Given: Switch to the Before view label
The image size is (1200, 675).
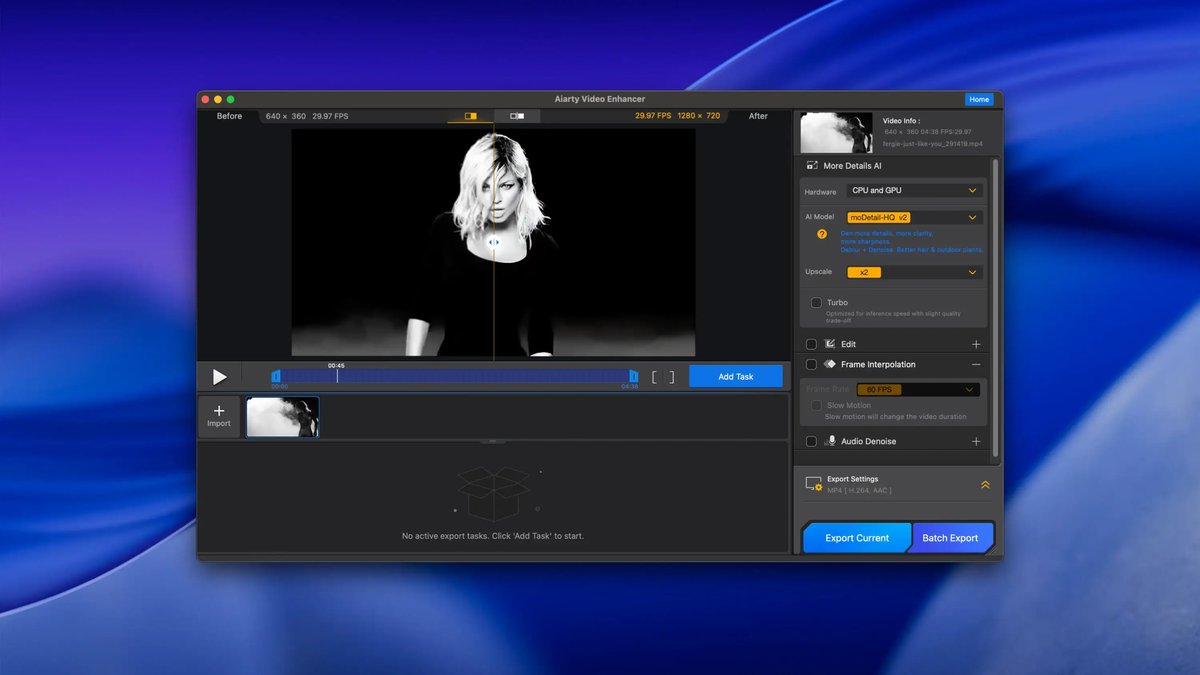Looking at the screenshot, I should 228,116.
